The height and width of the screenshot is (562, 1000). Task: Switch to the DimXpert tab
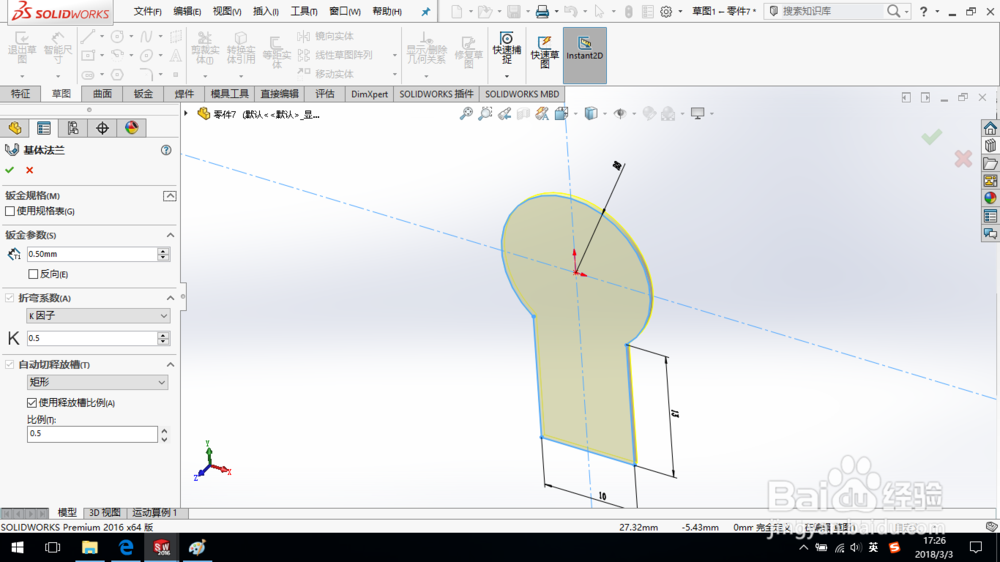pos(369,94)
